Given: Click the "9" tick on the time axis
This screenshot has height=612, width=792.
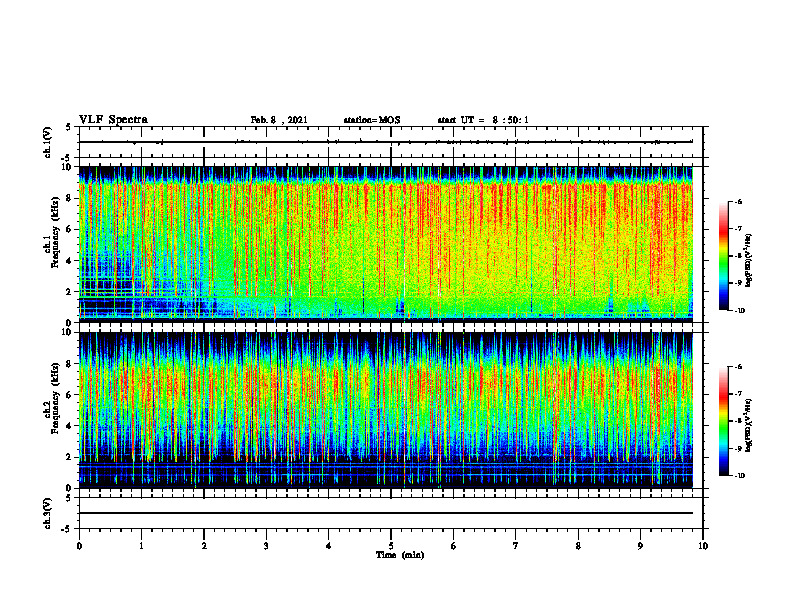Looking at the screenshot, I should click(x=640, y=546).
